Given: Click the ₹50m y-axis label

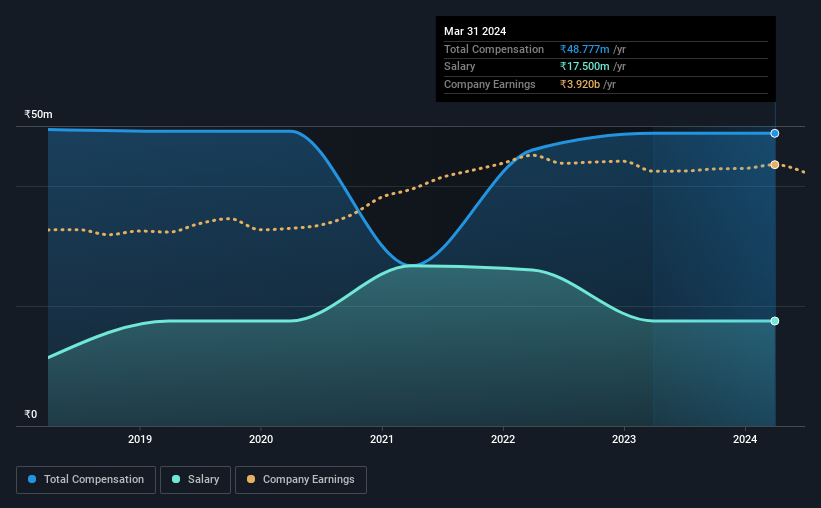Looking at the screenshot, I should [38, 114].
